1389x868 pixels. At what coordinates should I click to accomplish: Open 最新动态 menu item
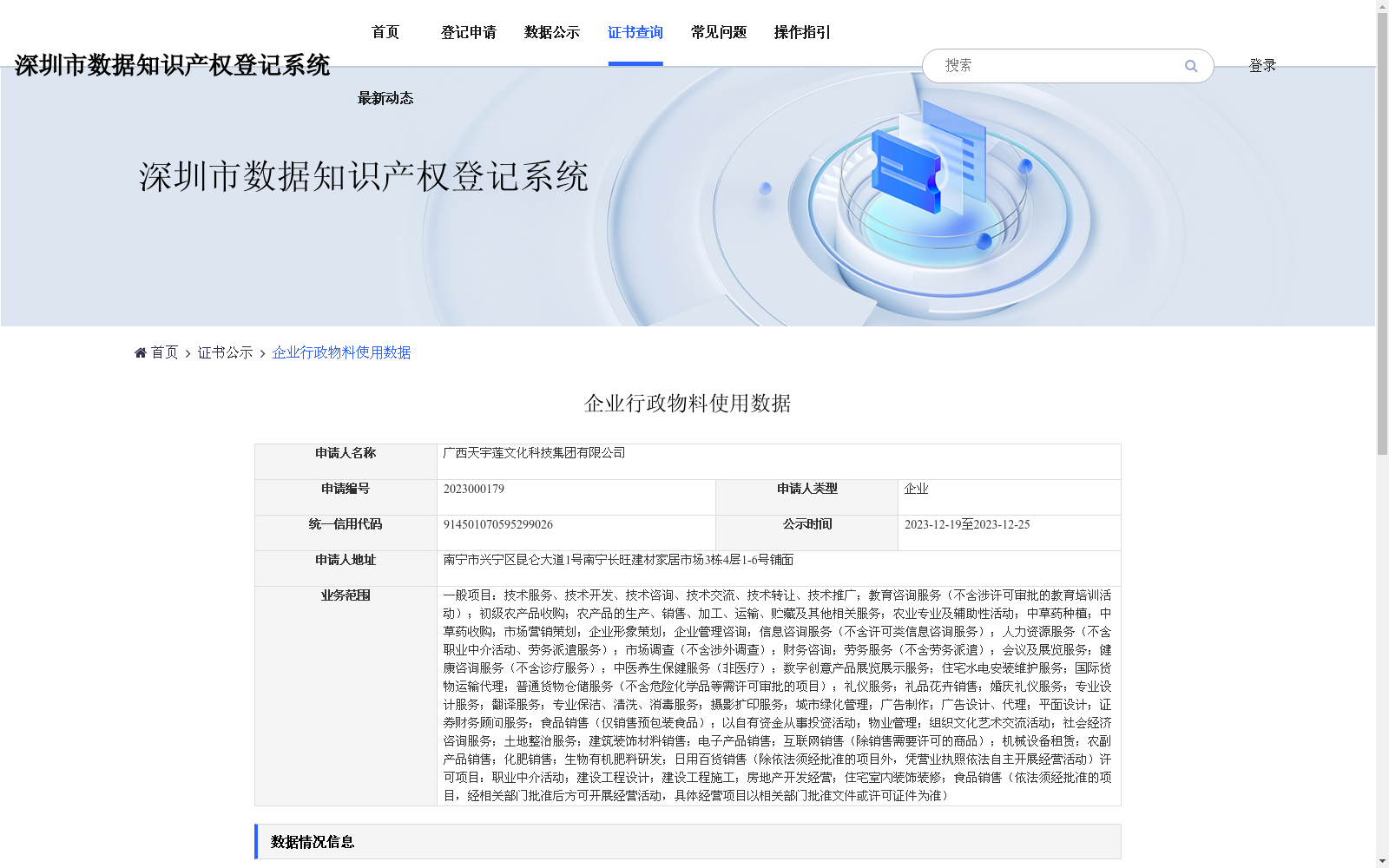pos(385,98)
